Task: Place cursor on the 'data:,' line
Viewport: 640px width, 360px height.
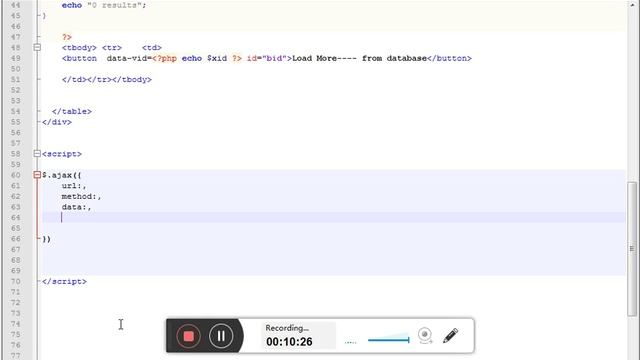Action: 76,207
